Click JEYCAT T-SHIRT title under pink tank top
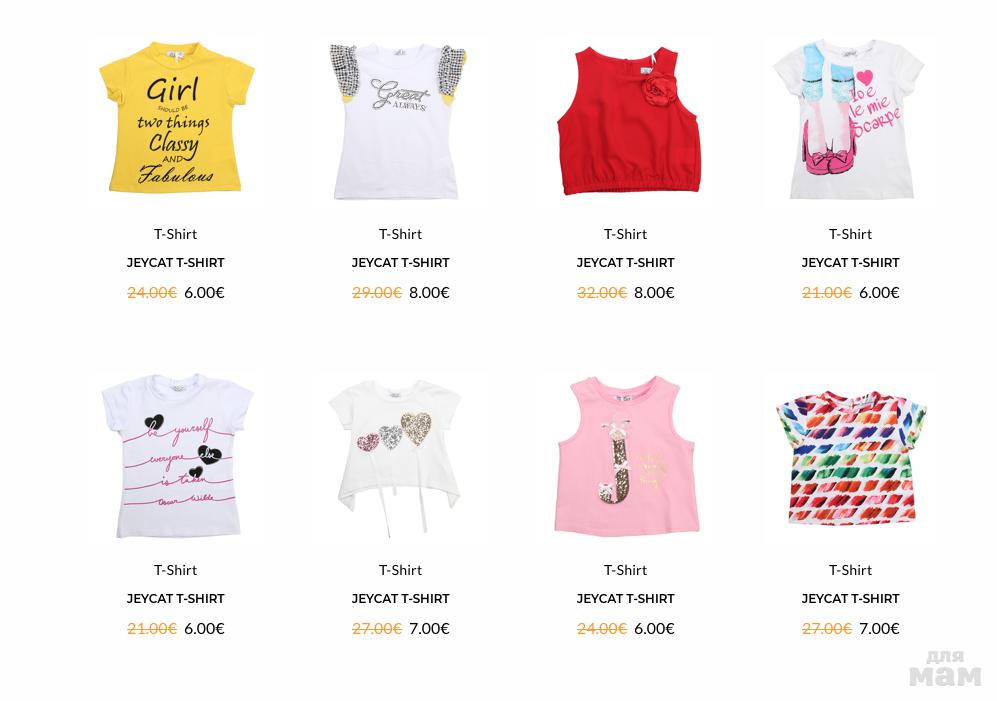This screenshot has width=997, height=701. (626, 599)
